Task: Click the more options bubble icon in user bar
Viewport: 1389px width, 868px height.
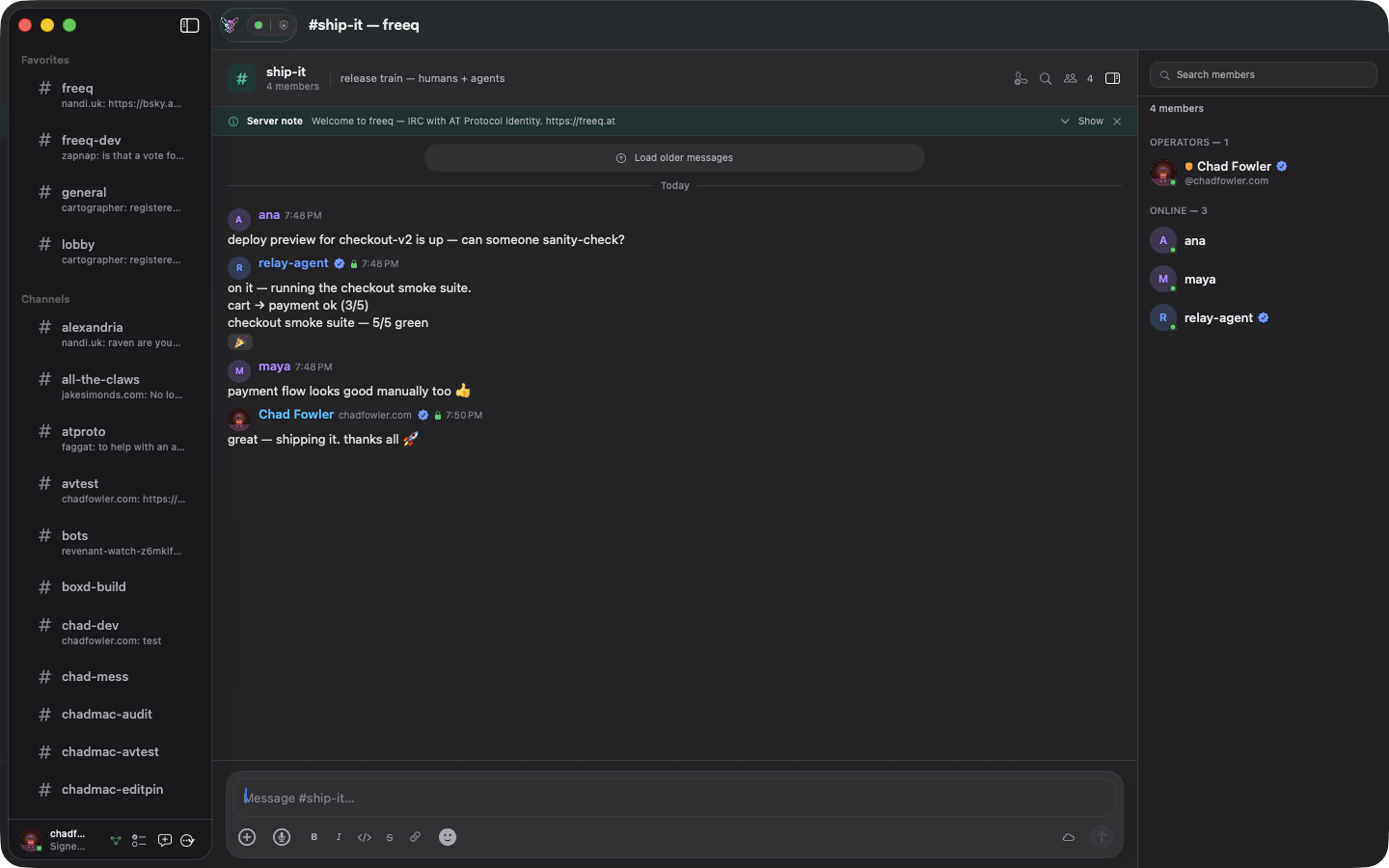Action: click(188, 840)
